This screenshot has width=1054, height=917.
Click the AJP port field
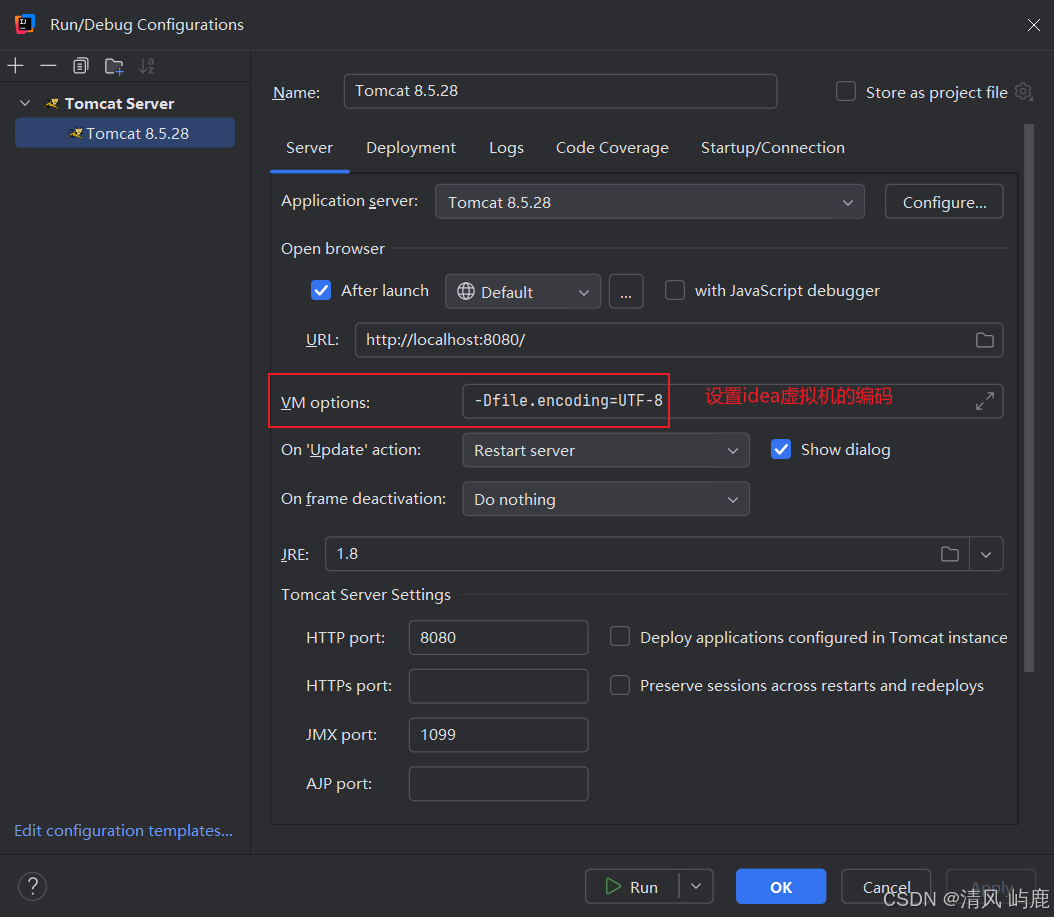click(499, 784)
